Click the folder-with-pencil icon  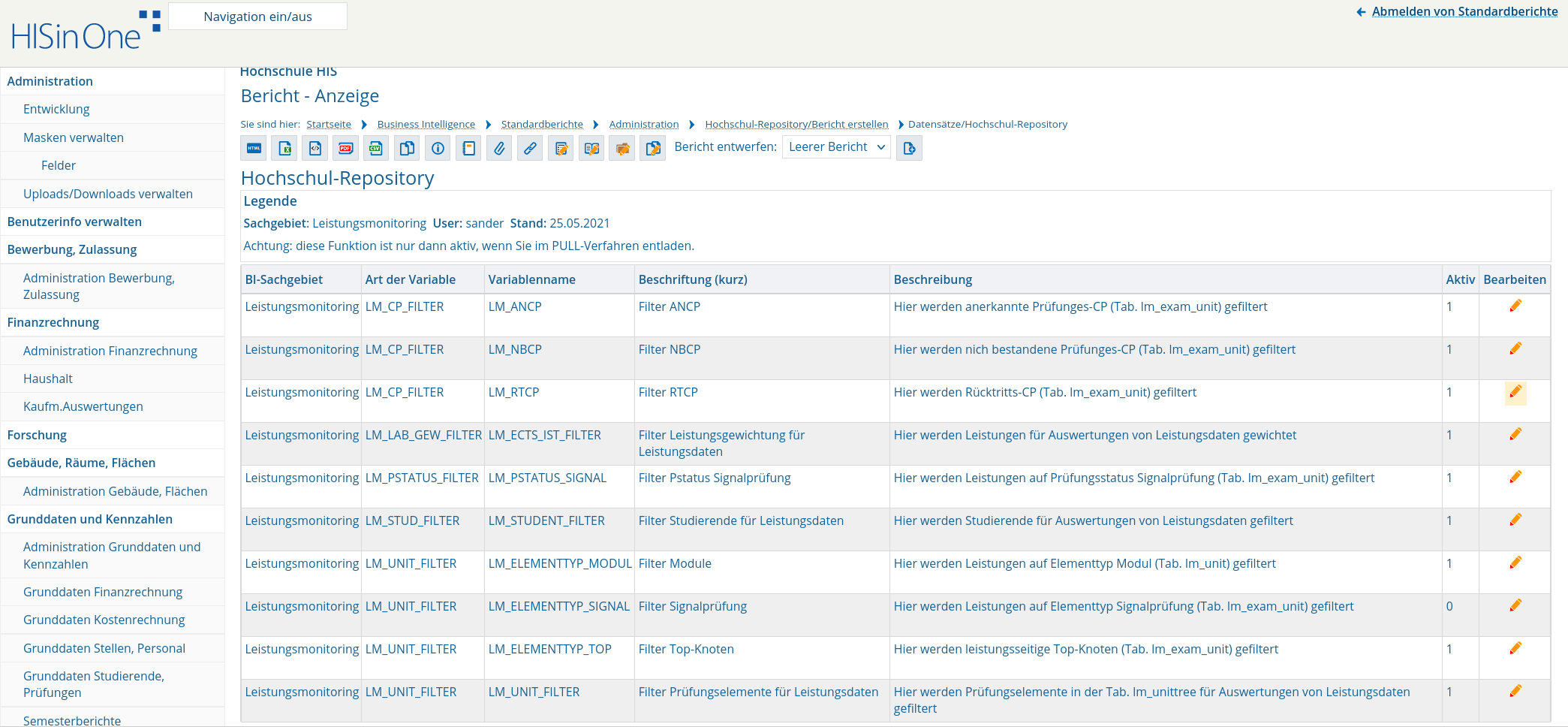(622, 148)
